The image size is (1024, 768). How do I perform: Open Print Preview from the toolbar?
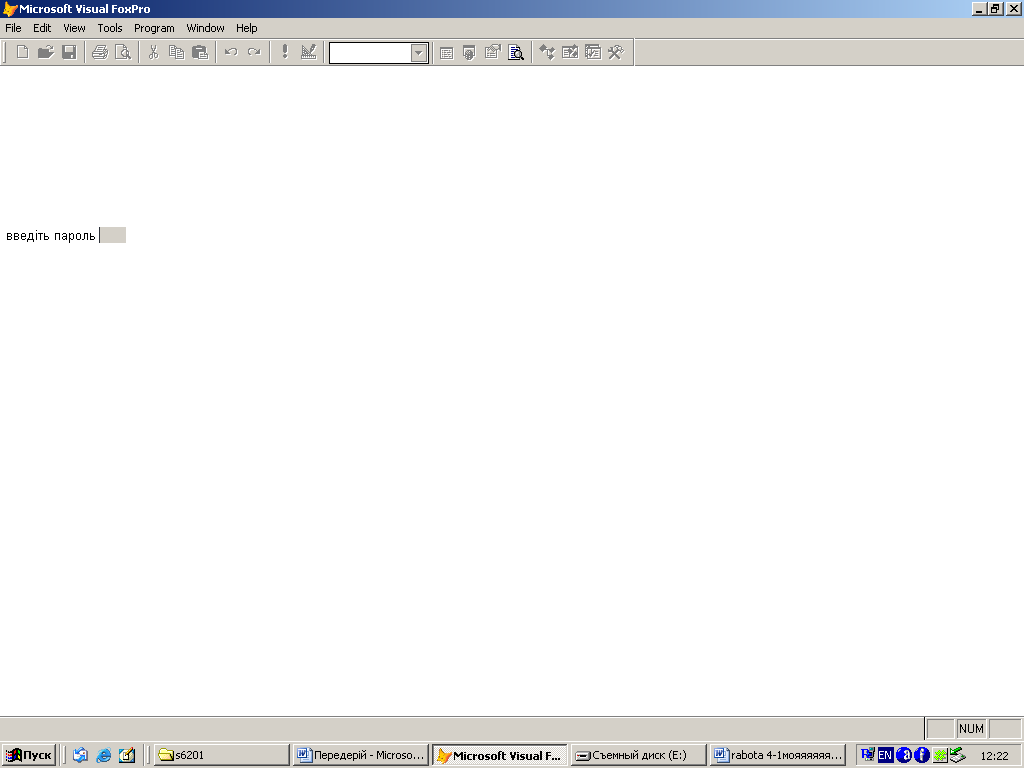pos(123,52)
